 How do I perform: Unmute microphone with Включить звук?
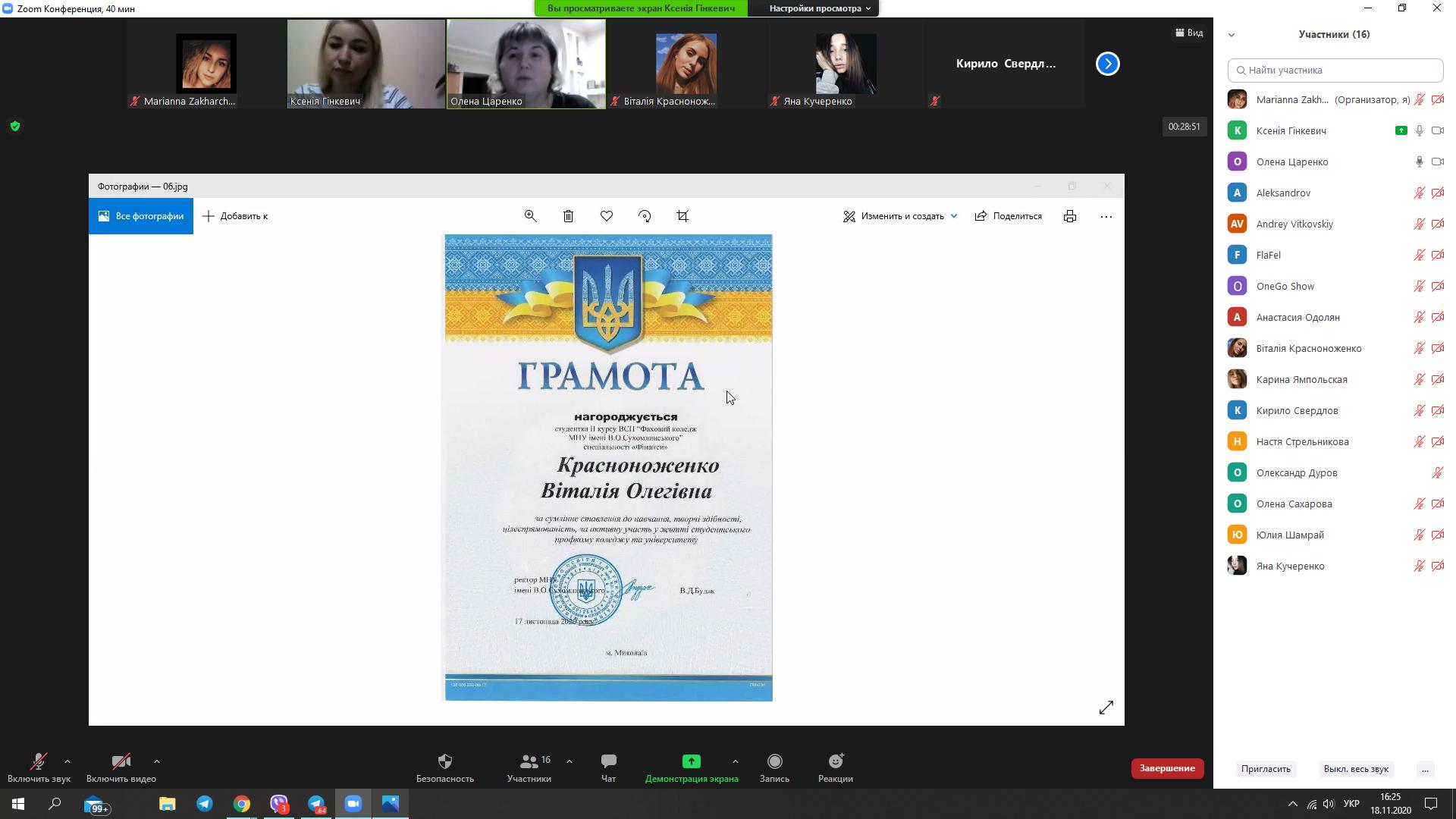coord(39,767)
